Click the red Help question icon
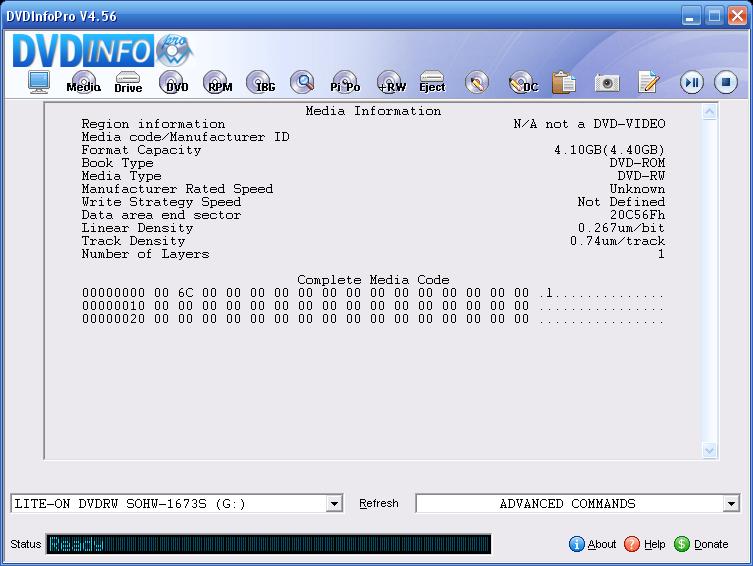Image resolution: width=753 pixels, height=566 pixels. click(632, 544)
